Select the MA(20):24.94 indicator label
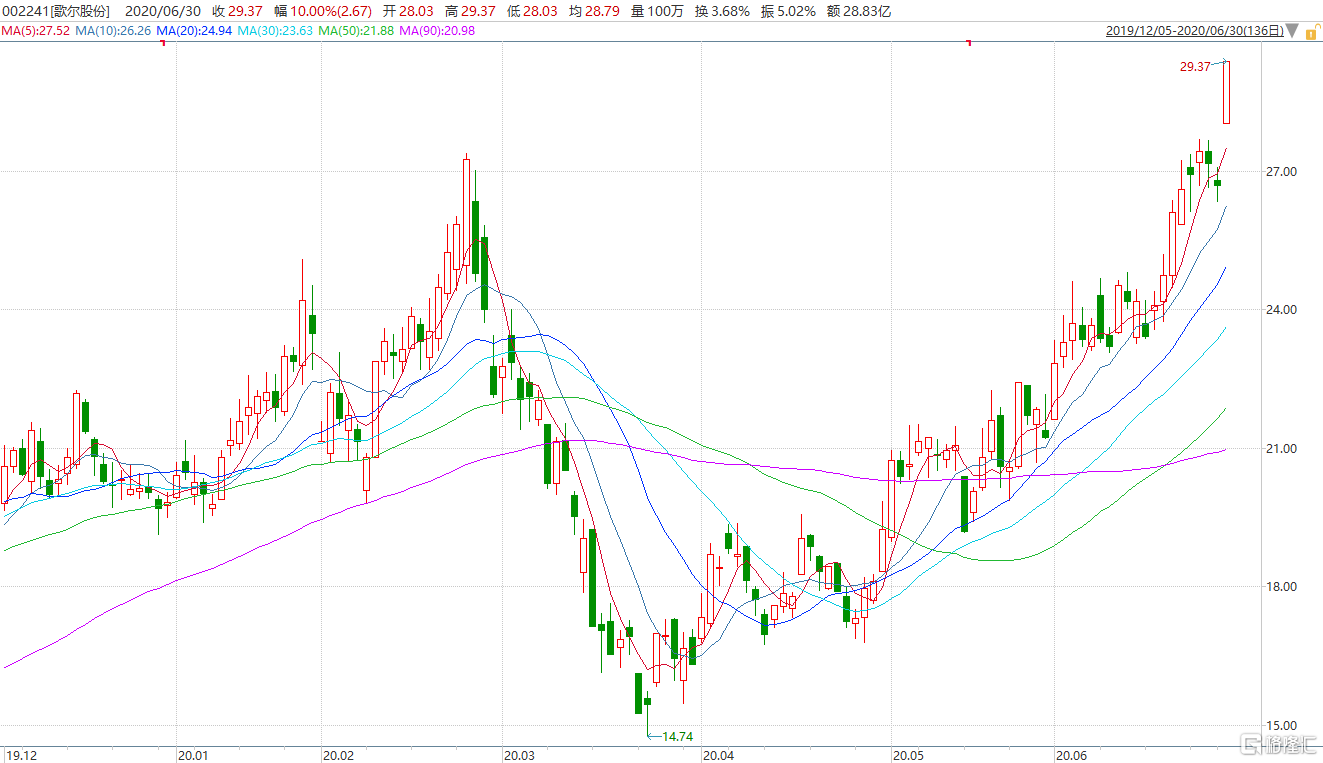Viewport: 1323px width, 763px height. tap(192, 31)
